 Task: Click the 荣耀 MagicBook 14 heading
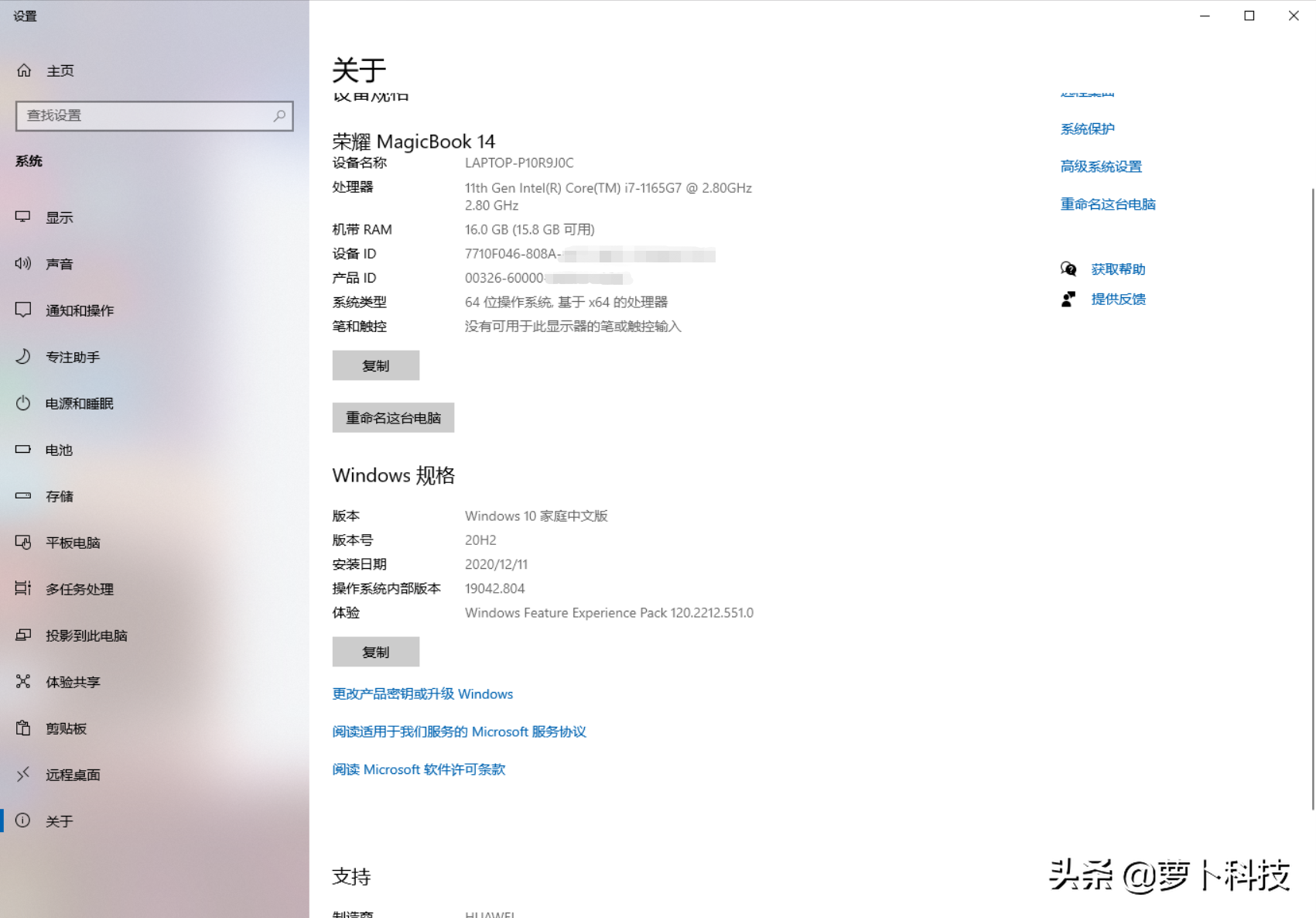click(x=414, y=141)
